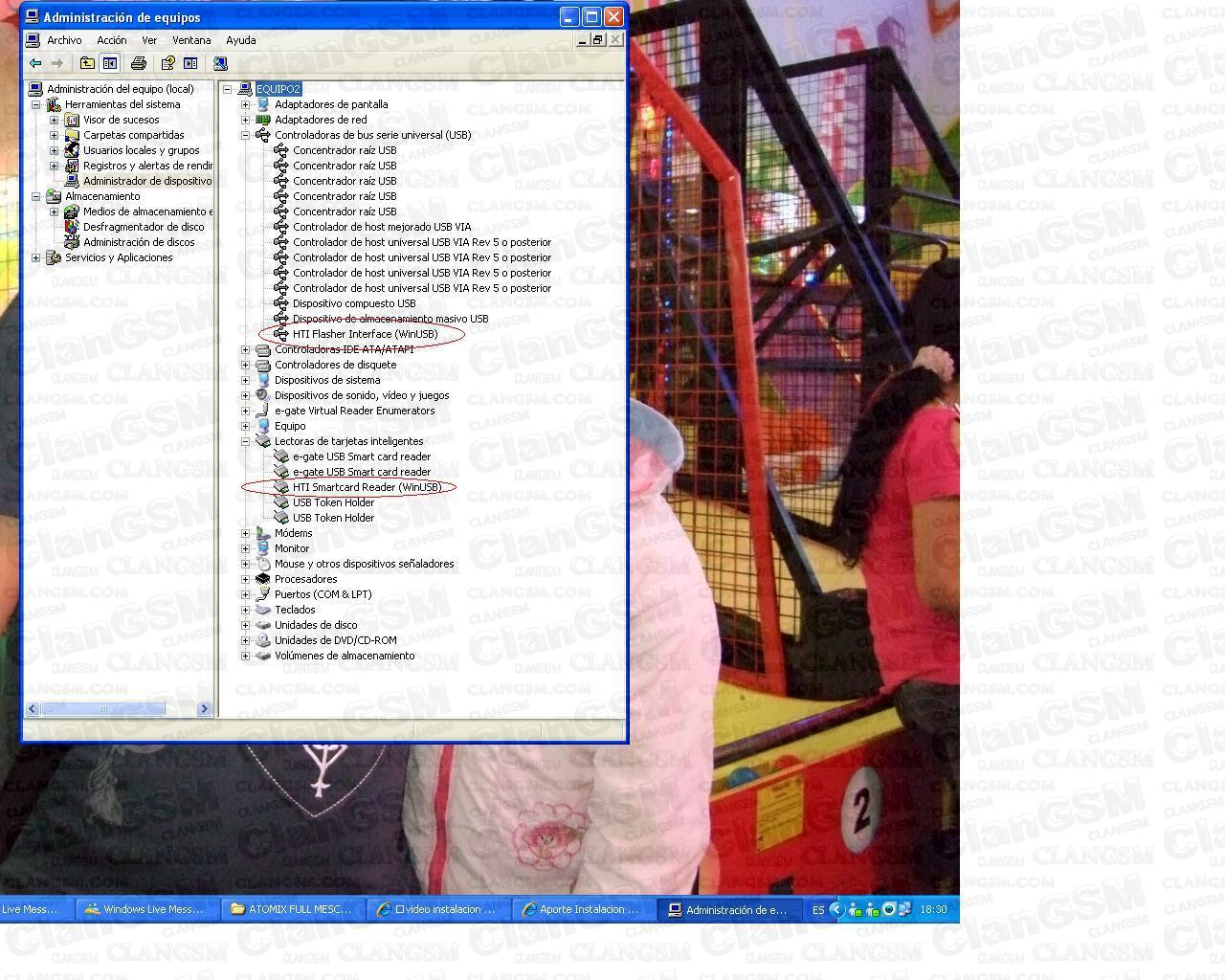The height and width of the screenshot is (980, 1225).
Task: Open the Properties toolbar icon with question mark
Action: tap(167, 63)
